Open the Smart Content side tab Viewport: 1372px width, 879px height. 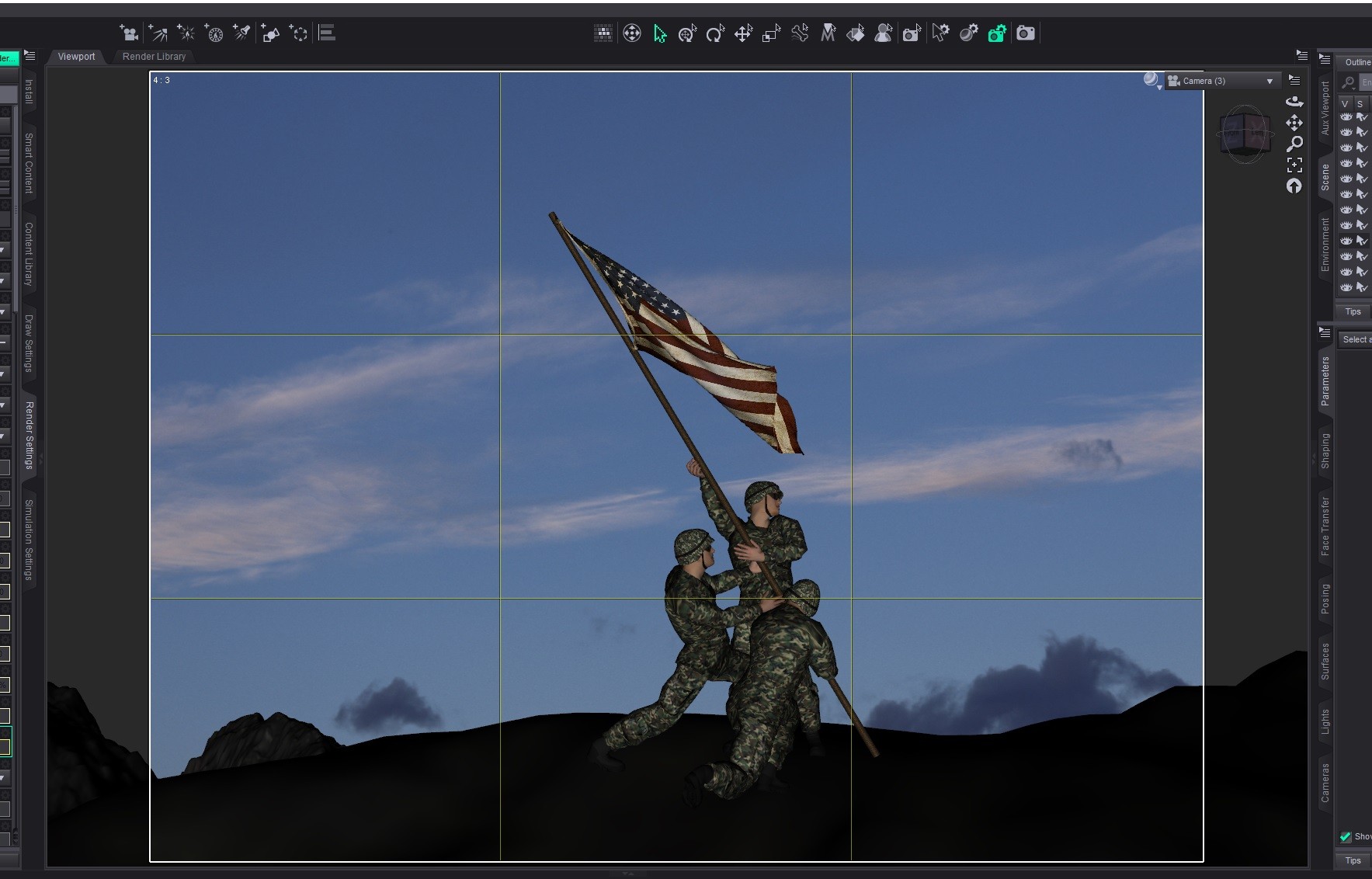[29, 163]
